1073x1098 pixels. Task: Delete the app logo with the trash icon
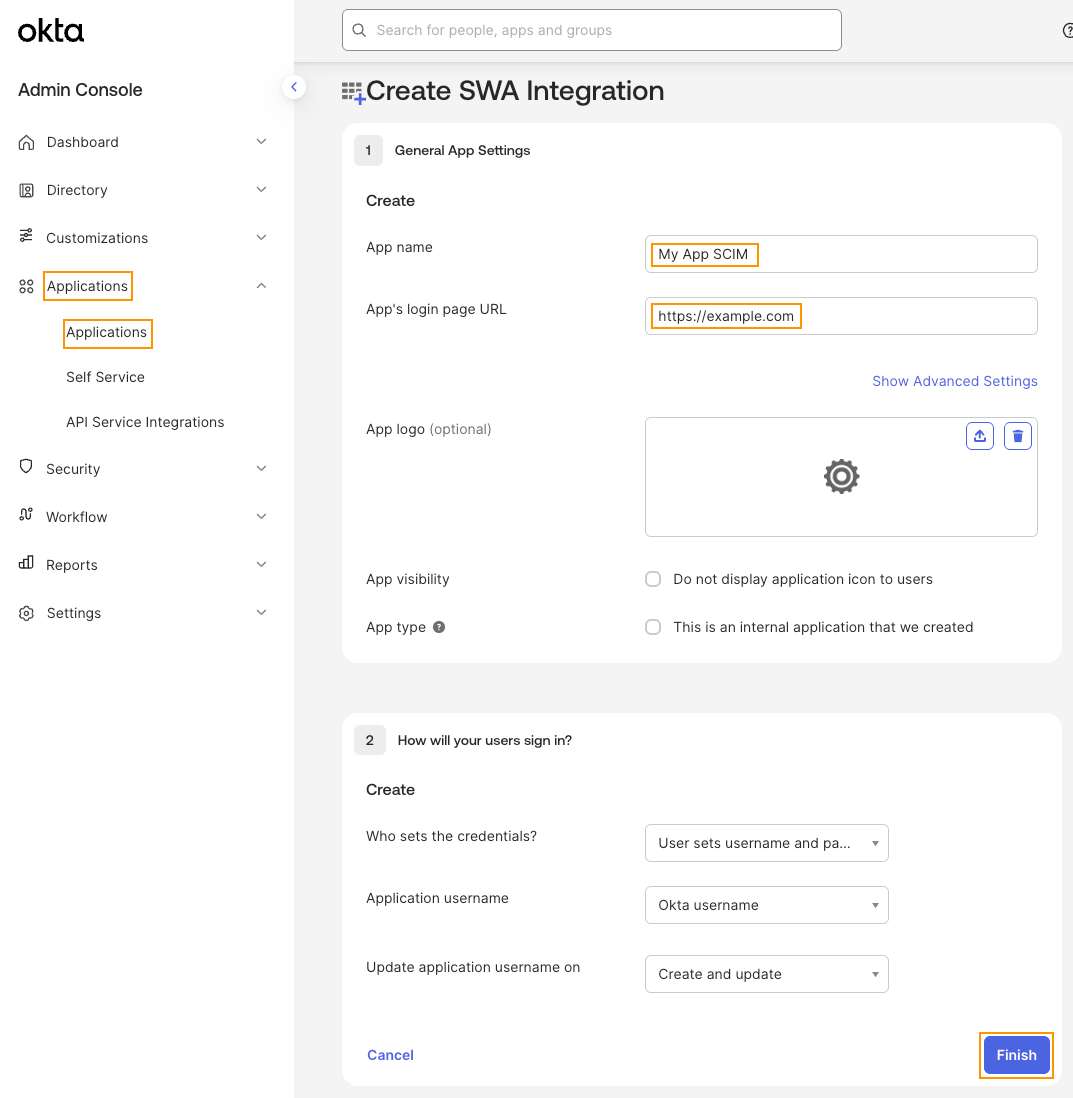pyautogui.click(x=1018, y=436)
